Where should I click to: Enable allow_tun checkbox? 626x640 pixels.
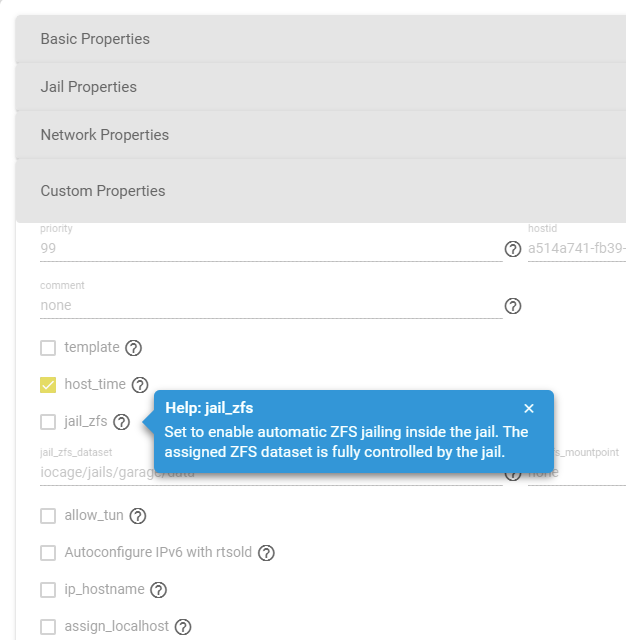click(x=48, y=516)
